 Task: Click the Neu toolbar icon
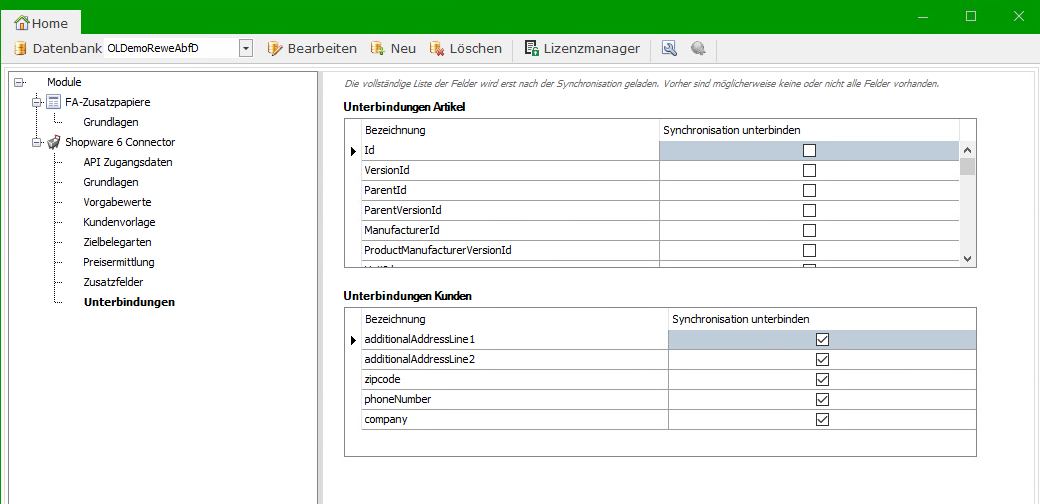coord(378,48)
